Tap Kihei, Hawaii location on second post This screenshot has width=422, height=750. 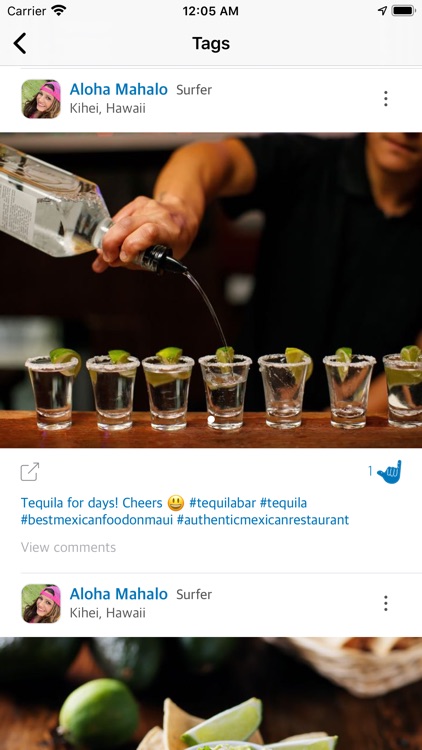click(x=108, y=613)
